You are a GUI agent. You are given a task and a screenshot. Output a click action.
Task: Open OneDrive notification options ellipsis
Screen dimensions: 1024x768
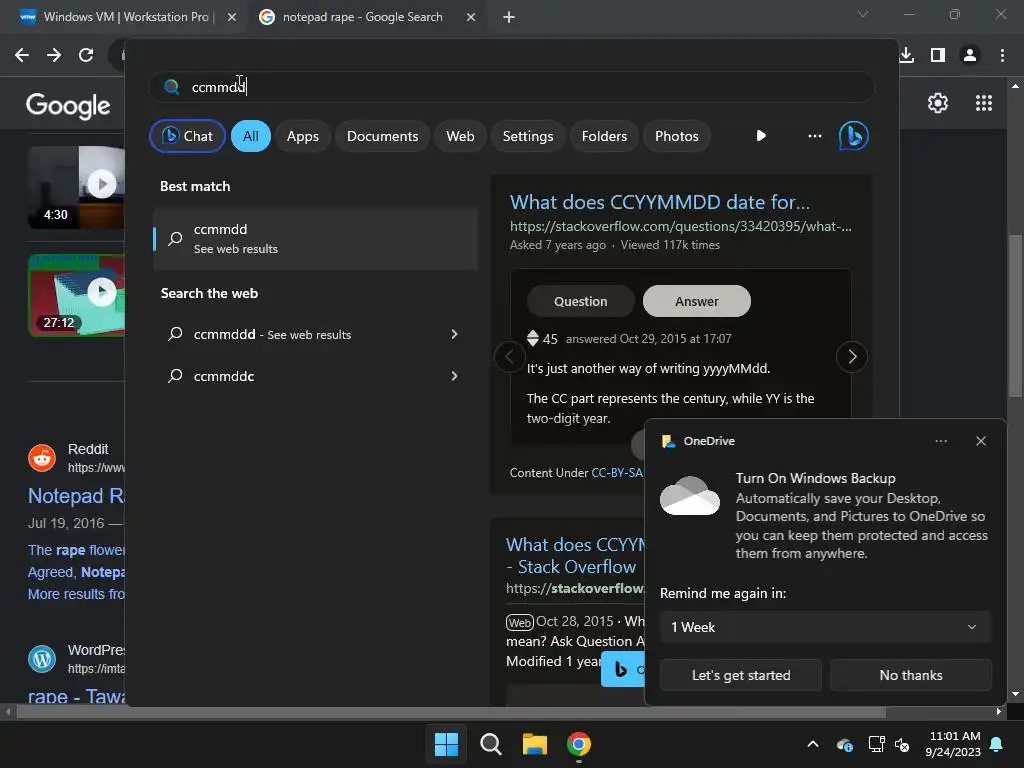tap(941, 441)
